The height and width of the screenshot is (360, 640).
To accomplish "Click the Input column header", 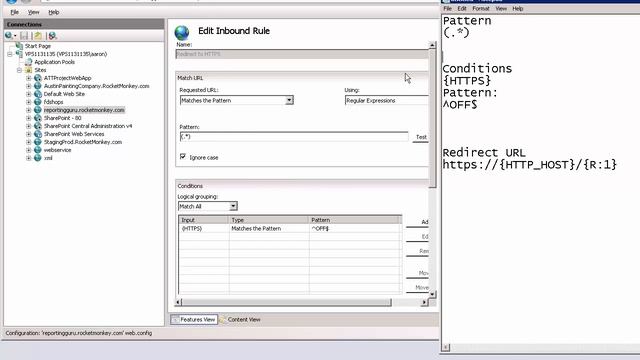I will pyautogui.click(x=204, y=220).
